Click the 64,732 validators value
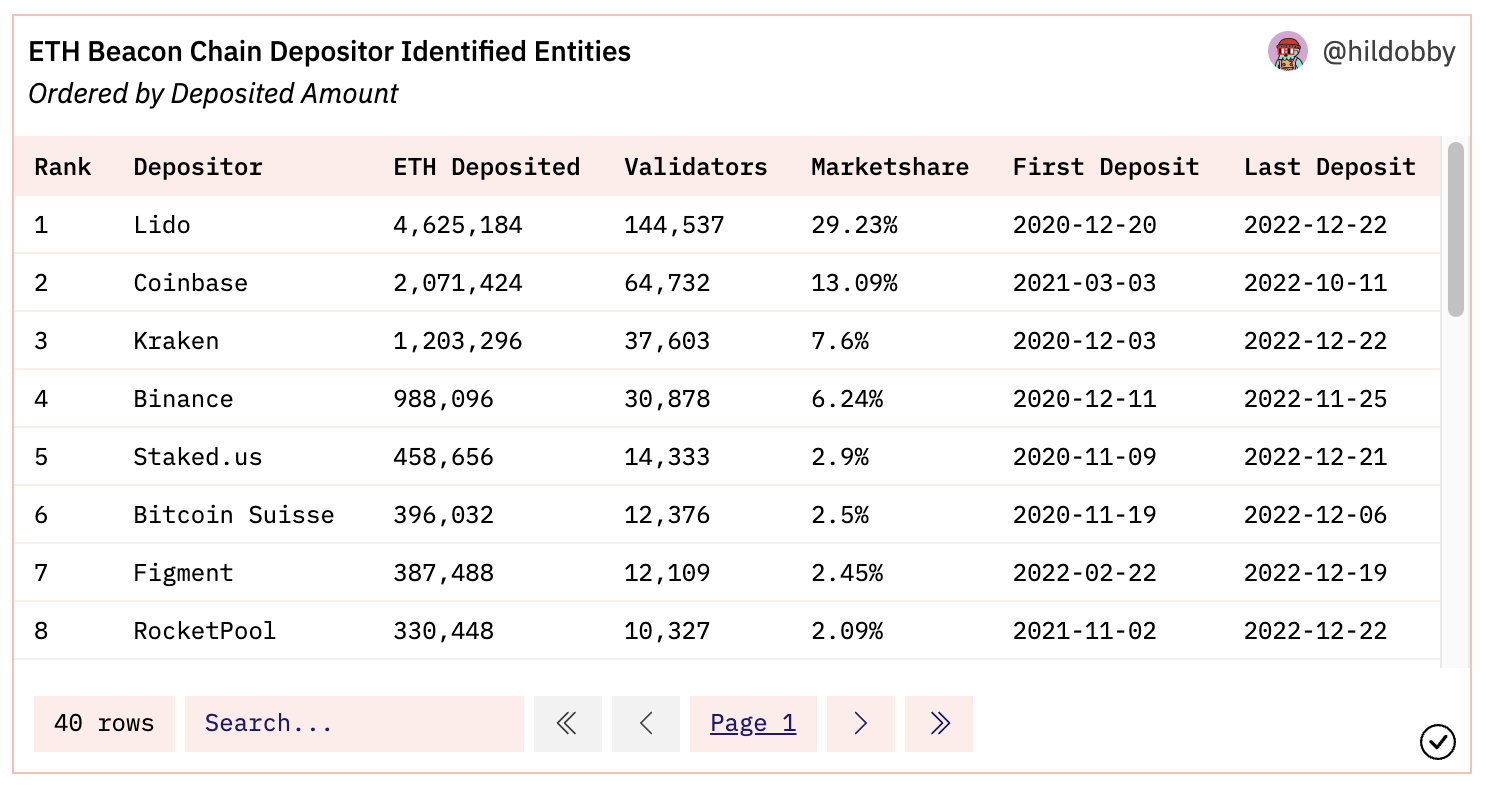The image size is (1486, 788). click(667, 283)
